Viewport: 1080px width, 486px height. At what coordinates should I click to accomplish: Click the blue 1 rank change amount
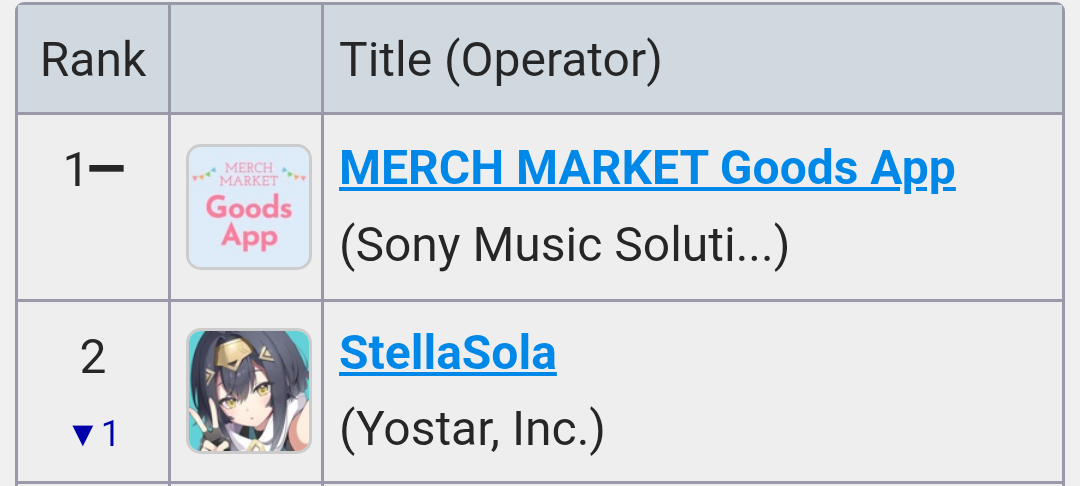click(x=110, y=435)
